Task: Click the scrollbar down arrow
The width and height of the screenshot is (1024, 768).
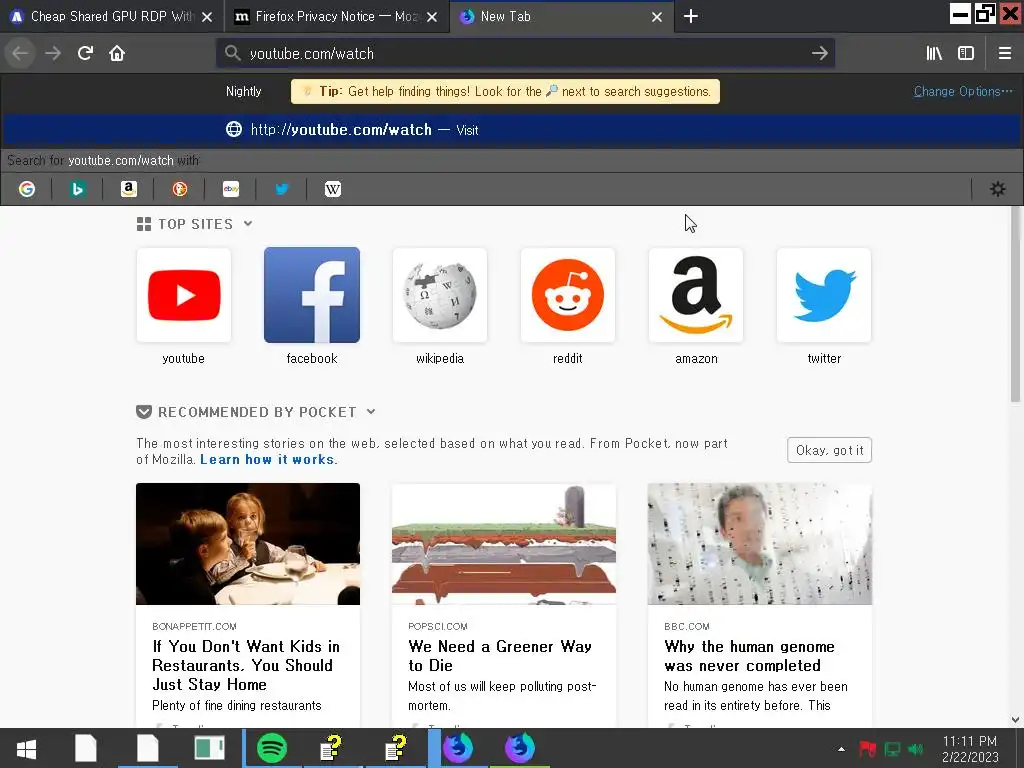Action: (1016, 720)
